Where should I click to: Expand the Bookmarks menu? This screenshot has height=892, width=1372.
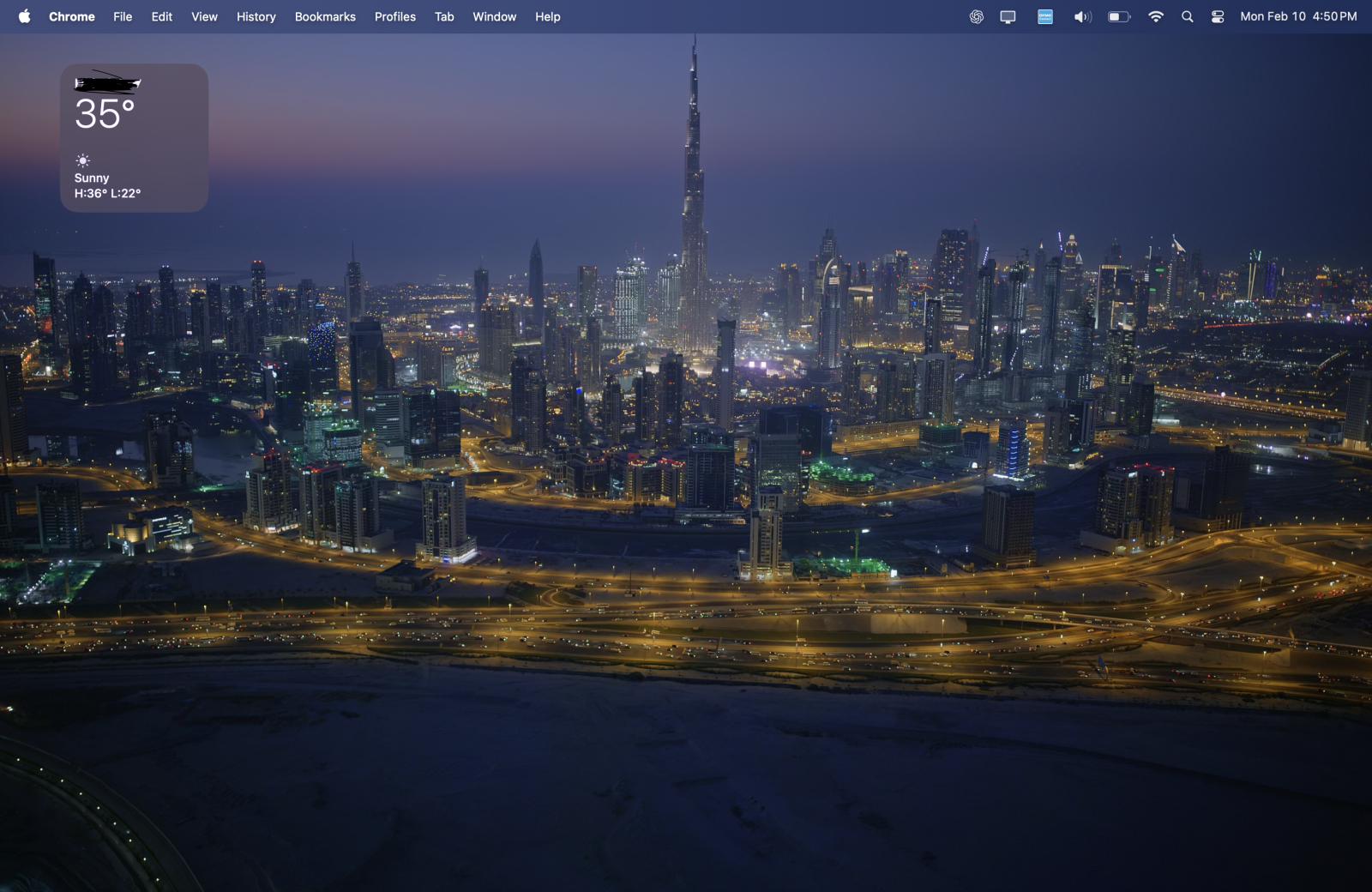pos(325,16)
